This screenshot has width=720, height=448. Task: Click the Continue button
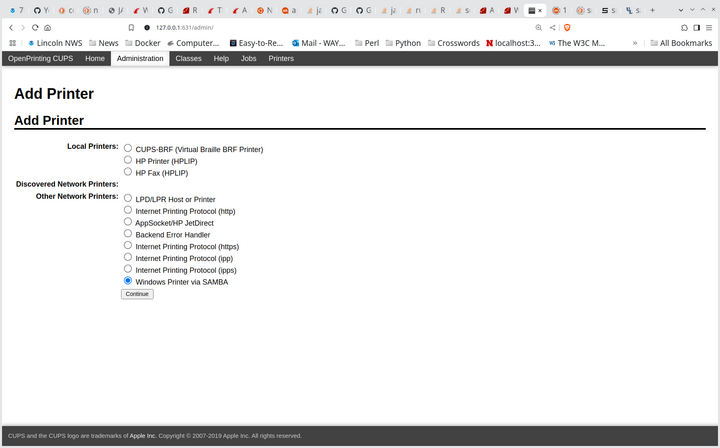(x=137, y=294)
